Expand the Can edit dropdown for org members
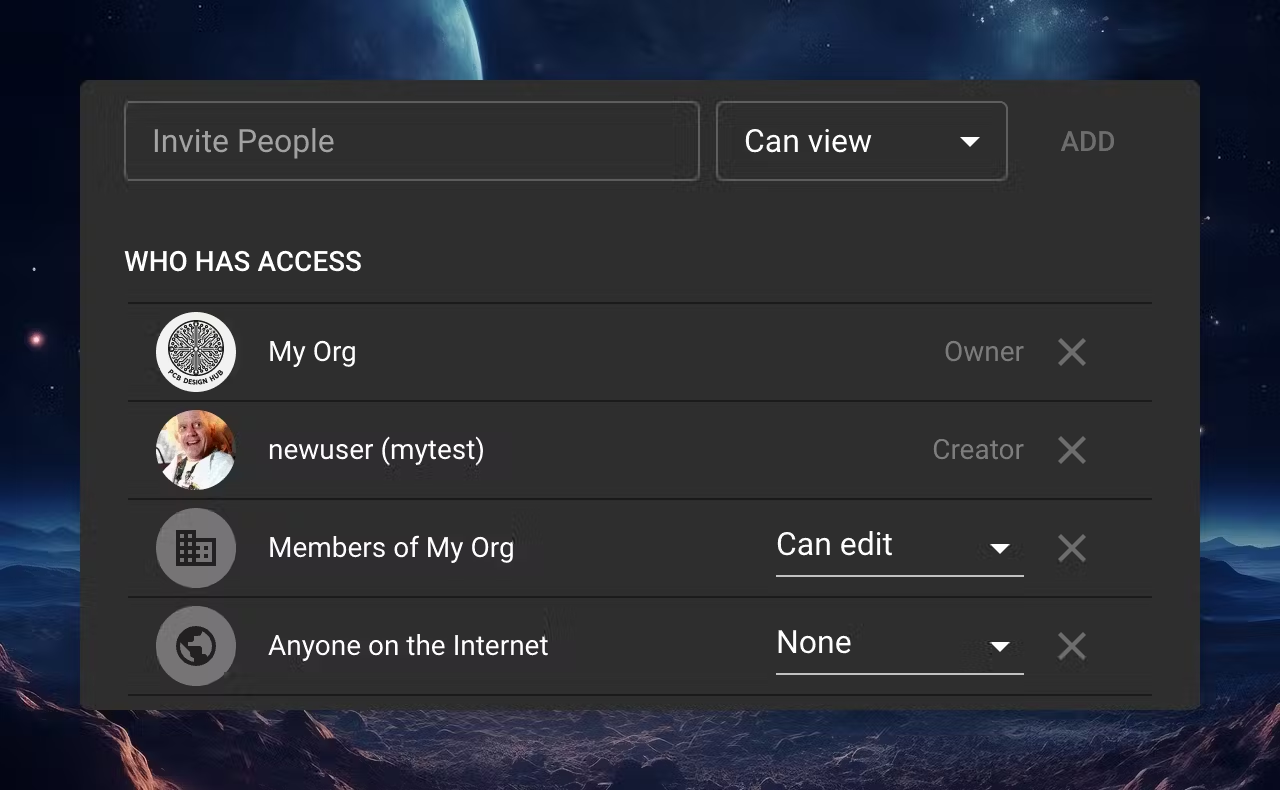 [x=899, y=546]
